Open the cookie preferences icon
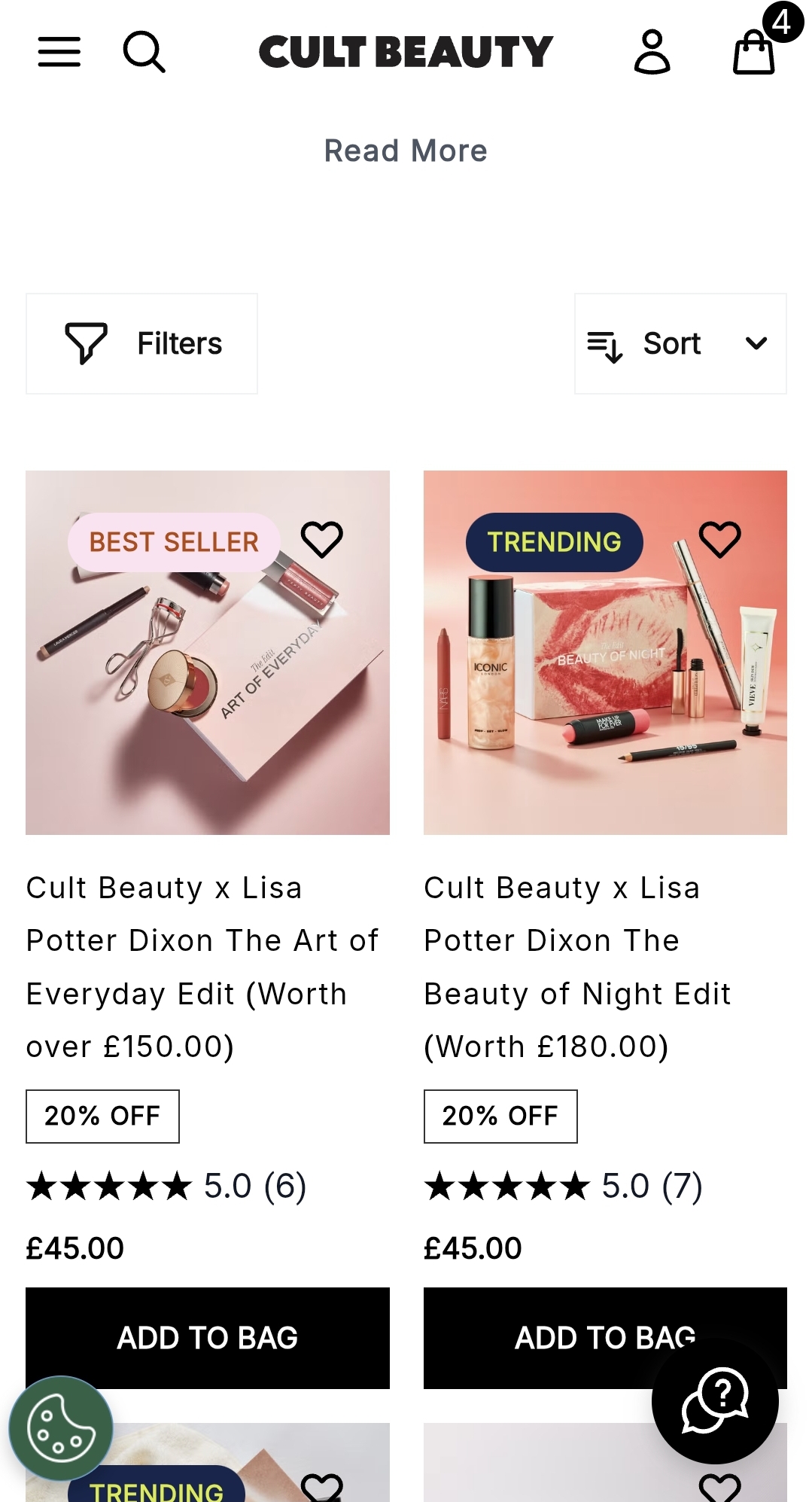This screenshot has height=1502, width=812. pos(60,1428)
